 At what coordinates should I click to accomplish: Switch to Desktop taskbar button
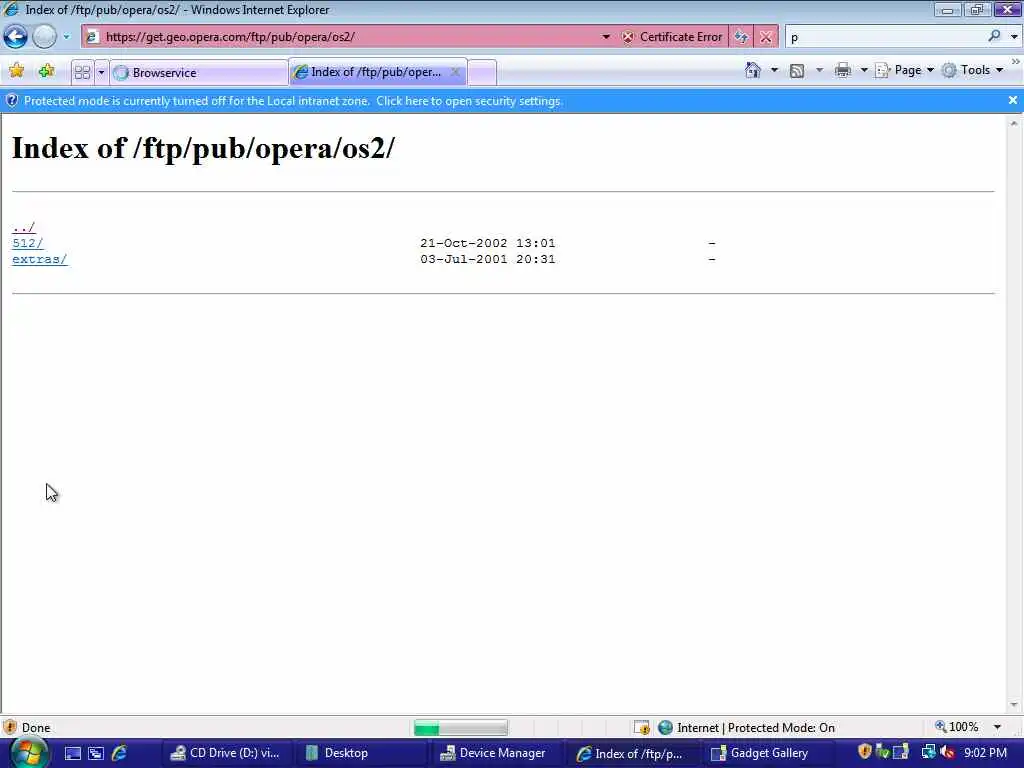tap(360, 753)
